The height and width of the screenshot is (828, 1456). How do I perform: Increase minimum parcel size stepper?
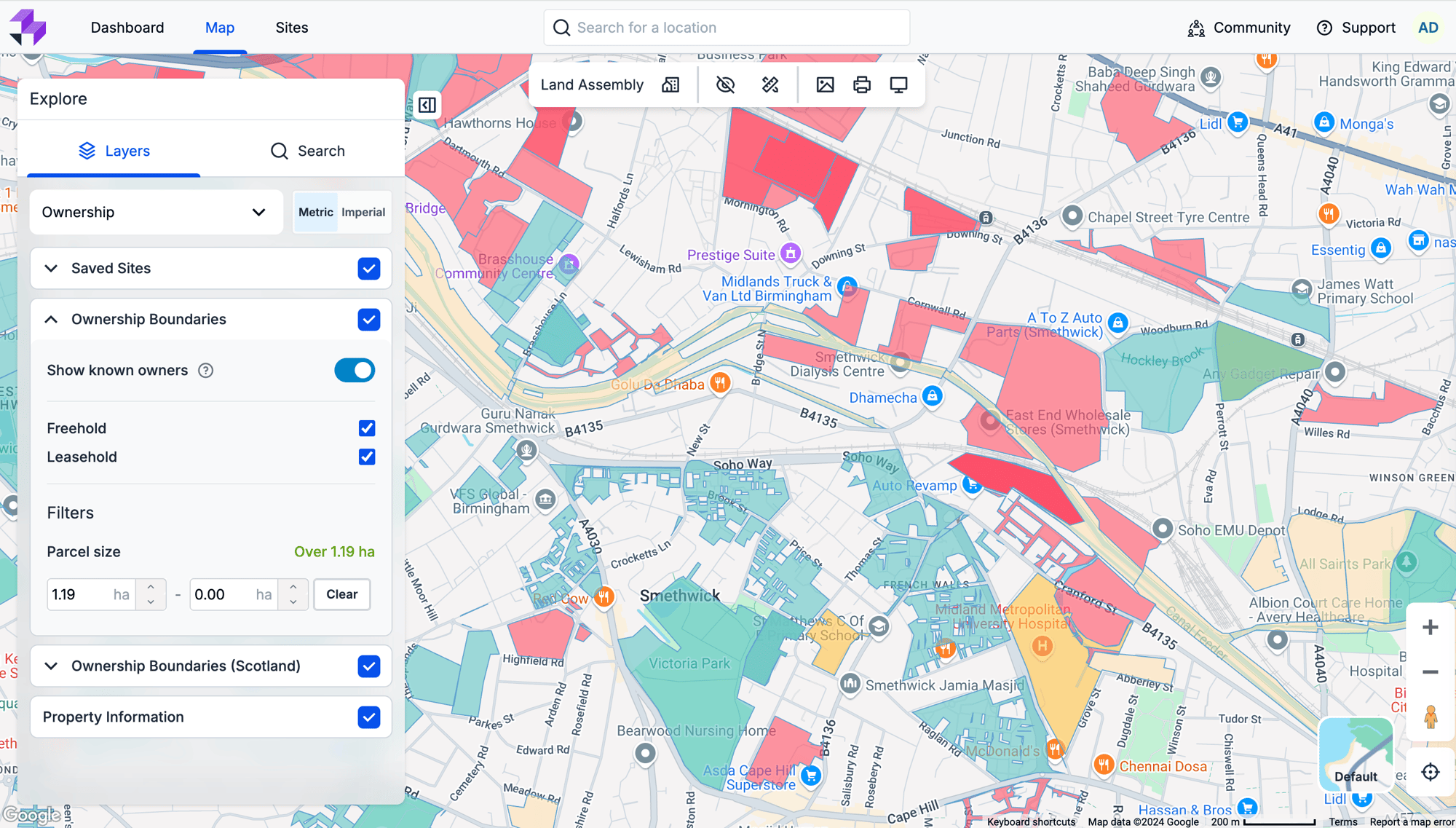point(151,587)
